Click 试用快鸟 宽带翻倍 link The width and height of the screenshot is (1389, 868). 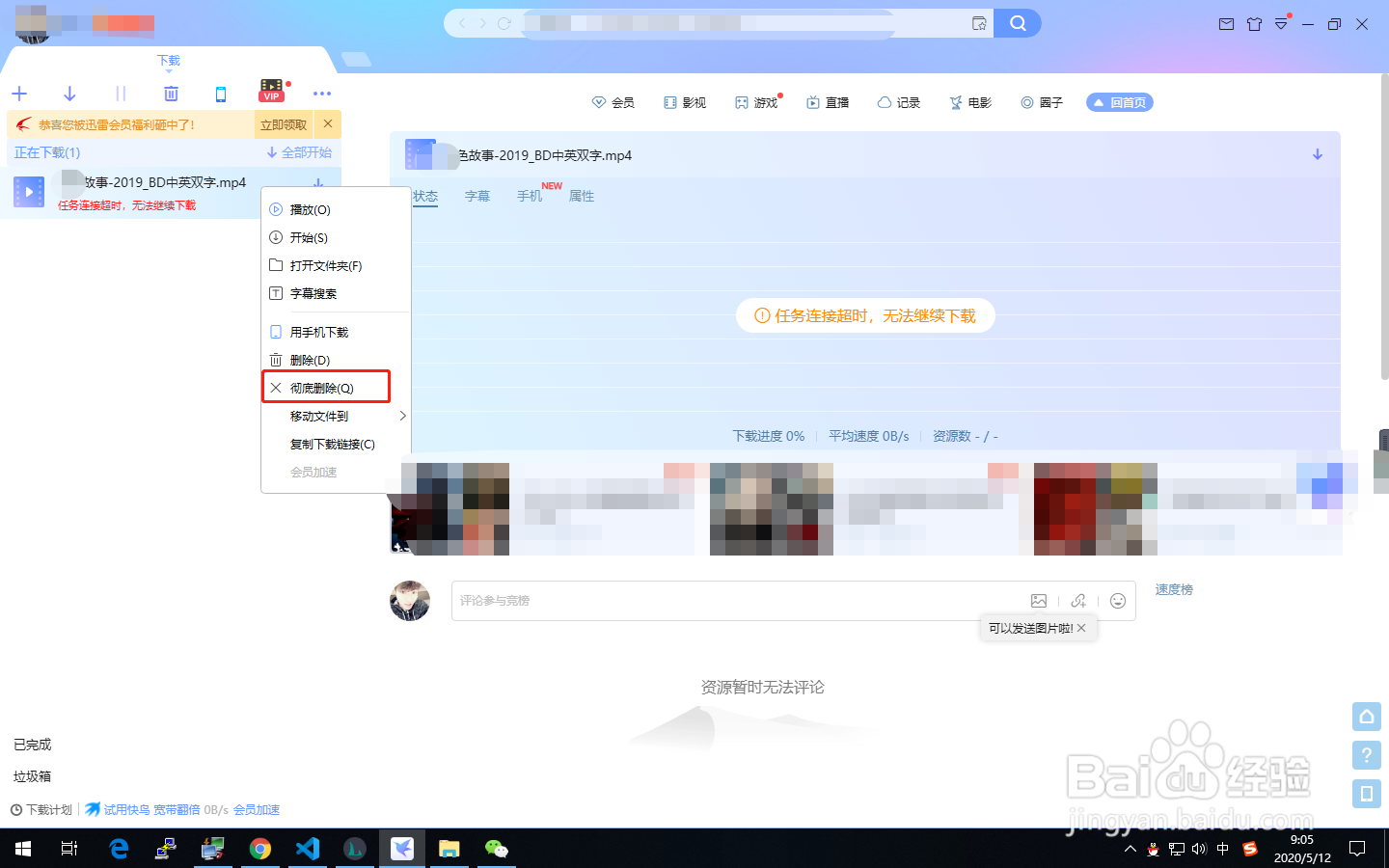coord(143,810)
